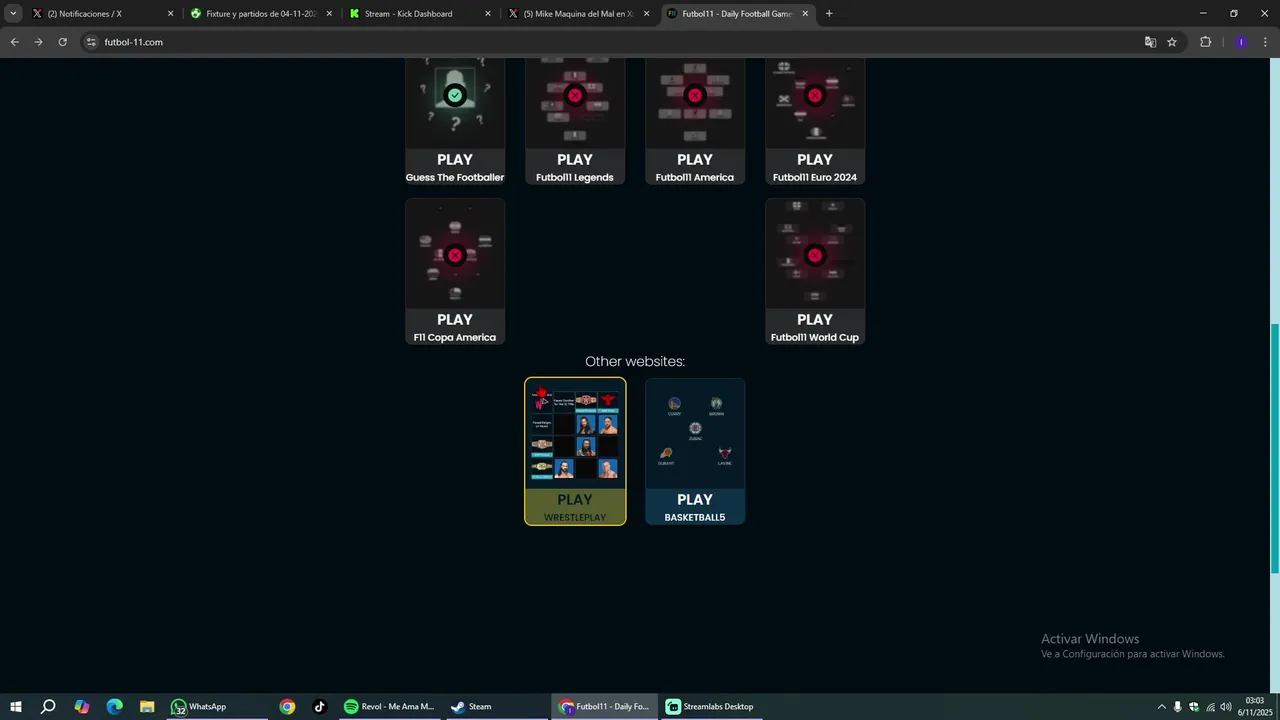Show hidden system tray icons
This screenshot has height=720, width=1280.
click(x=1161, y=706)
